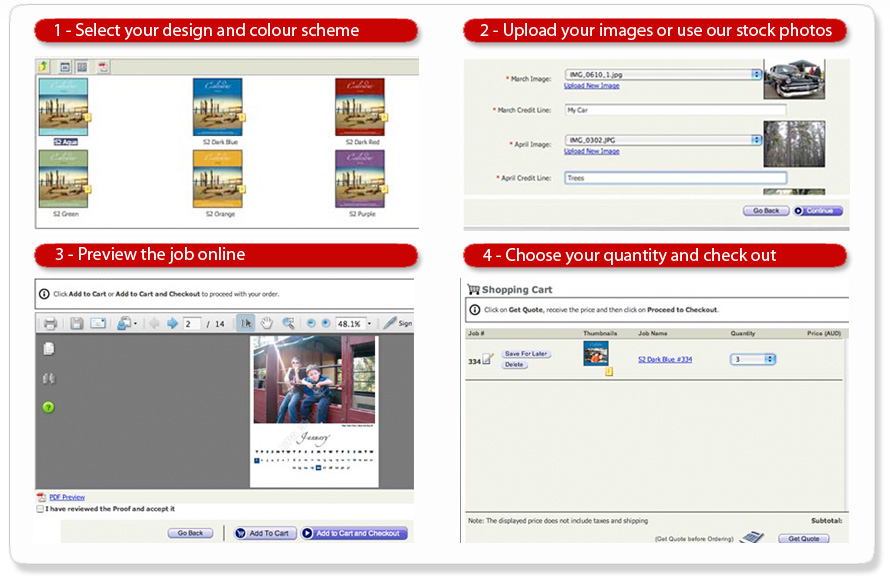This screenshot has width=890, height=584.
Task: Click the info icon in the Shopping Cart notice
Action: point(475,310)
